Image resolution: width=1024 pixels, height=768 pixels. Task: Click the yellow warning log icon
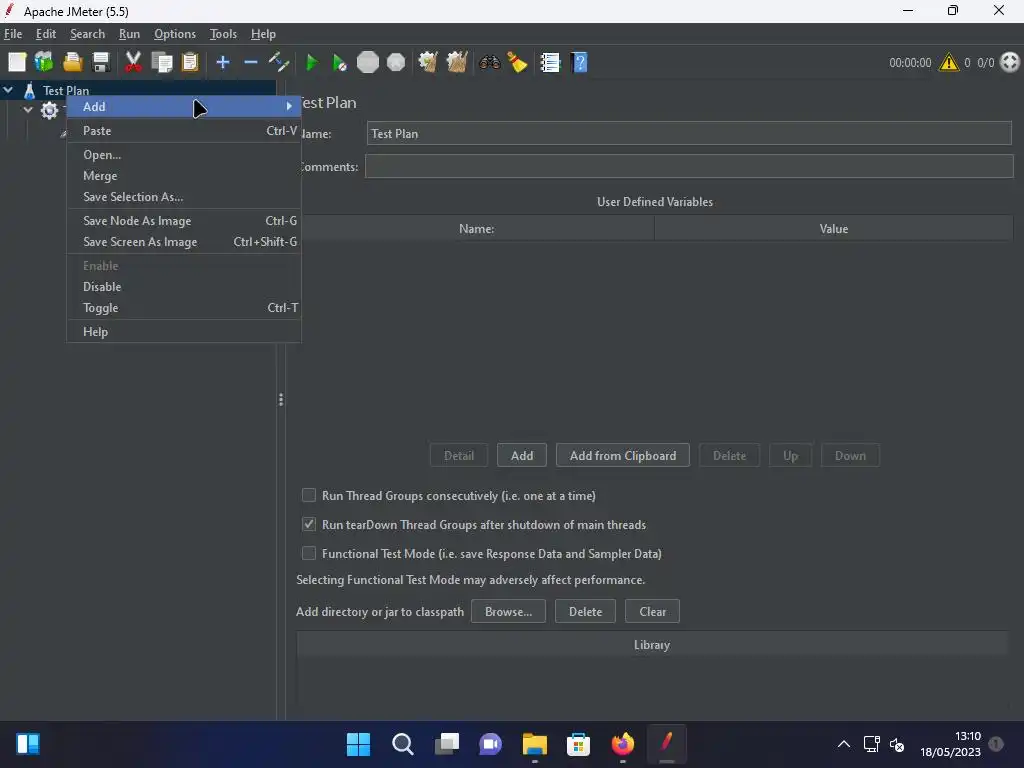948,63
